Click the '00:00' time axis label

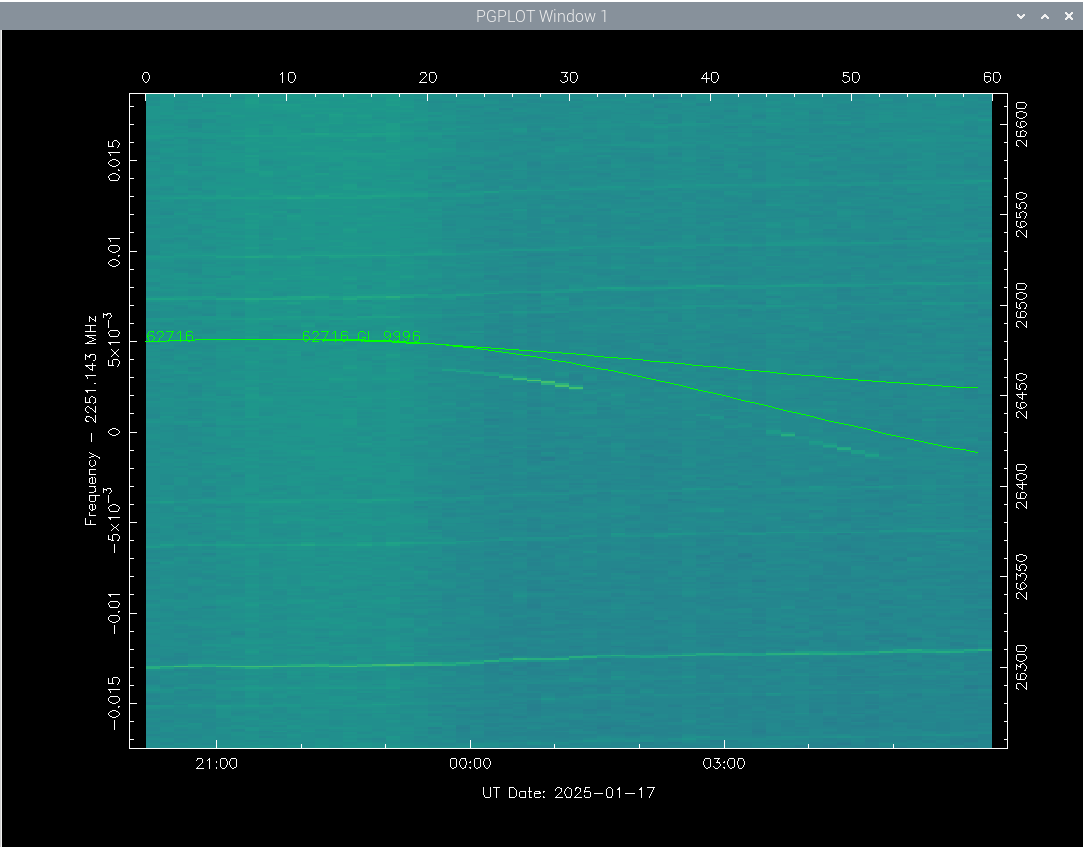tap(470, 763)
